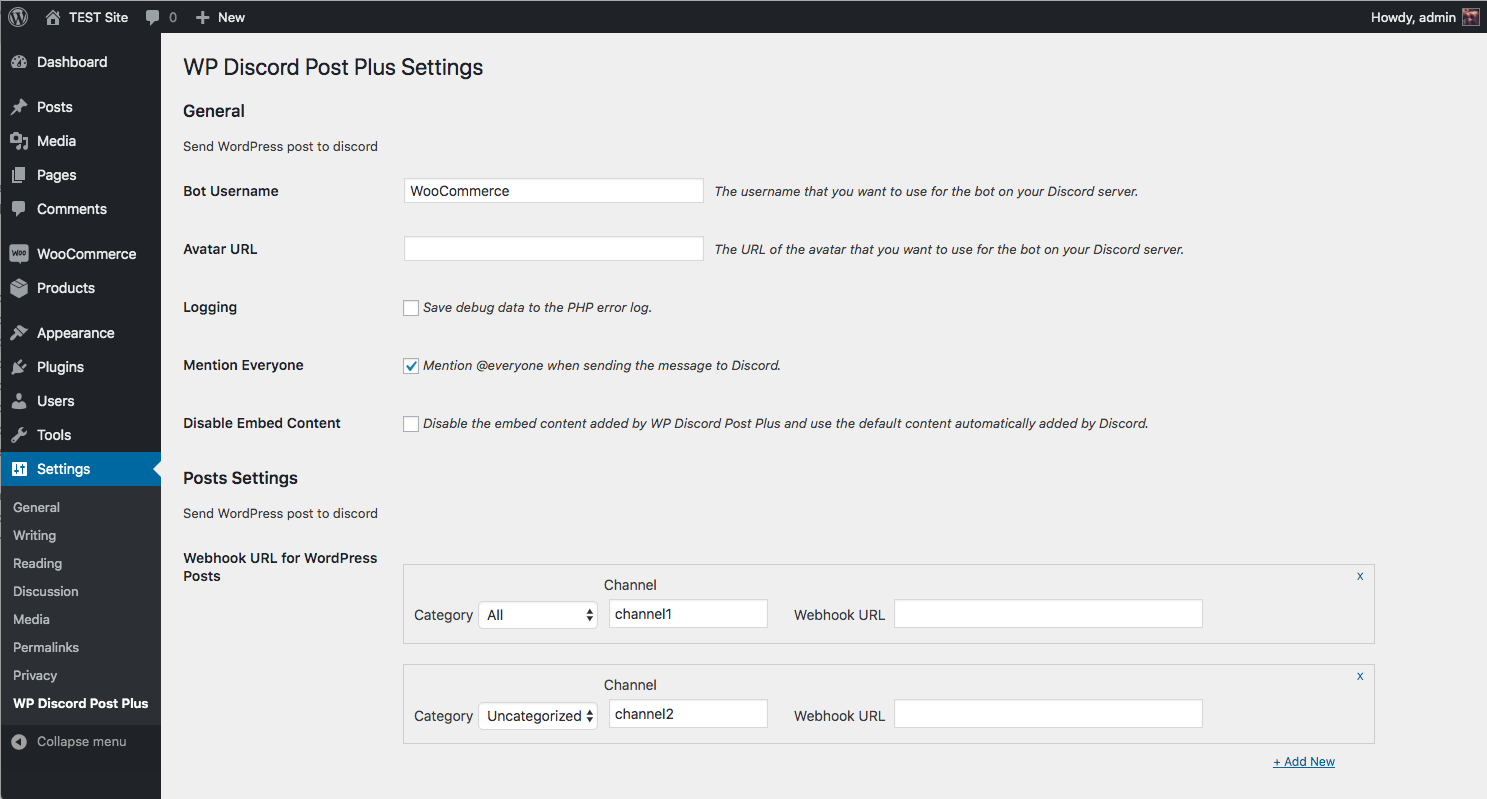
Task: Tick the Disable Embed Content checkbox
Action: point(411,424)
